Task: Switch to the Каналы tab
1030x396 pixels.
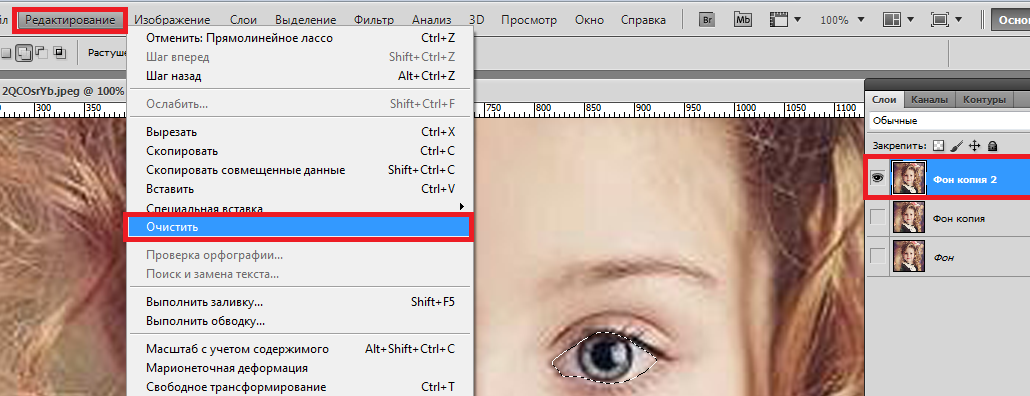Action: (x=929, y=100)
